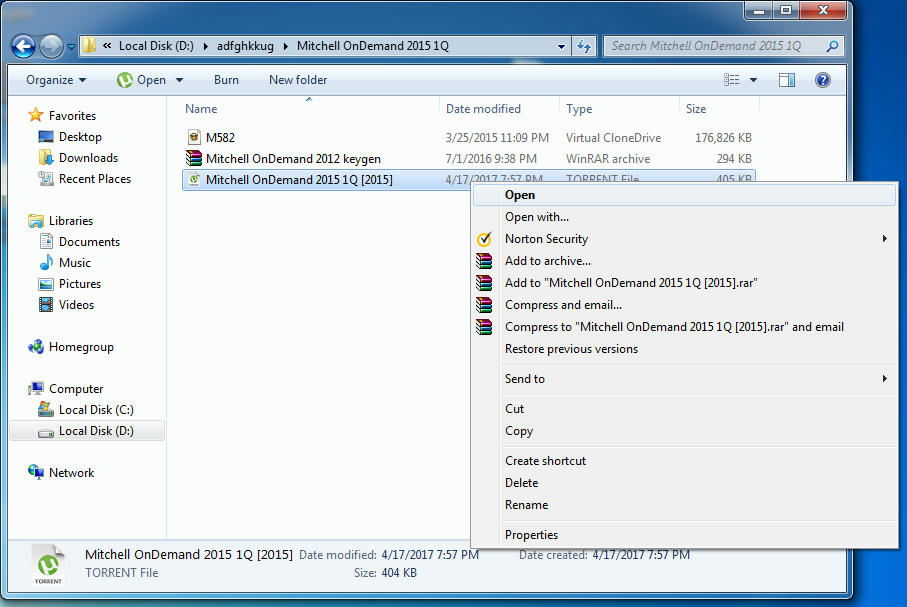The height and width of the screenshot is (607, 907).
Task: Click the search Mitchell OnDemand input field
Action: pyautogui.click(x=712, y=46)
